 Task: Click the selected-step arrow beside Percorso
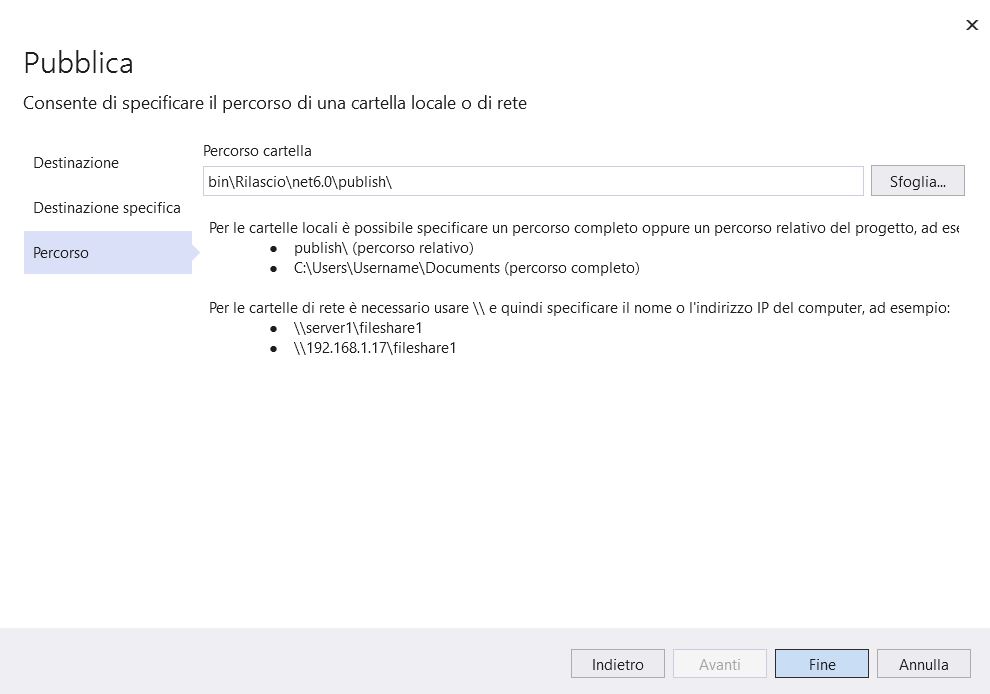[196, 253]
